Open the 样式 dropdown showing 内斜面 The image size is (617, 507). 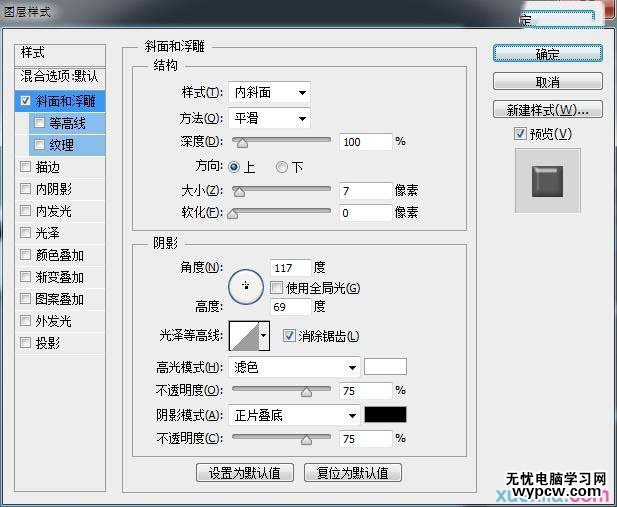coord(269,93)
